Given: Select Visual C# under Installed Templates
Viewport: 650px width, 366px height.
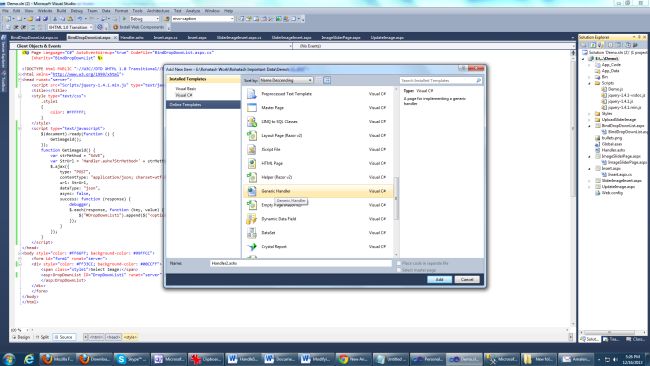Looking at the screenshot, I should [184, 95].
